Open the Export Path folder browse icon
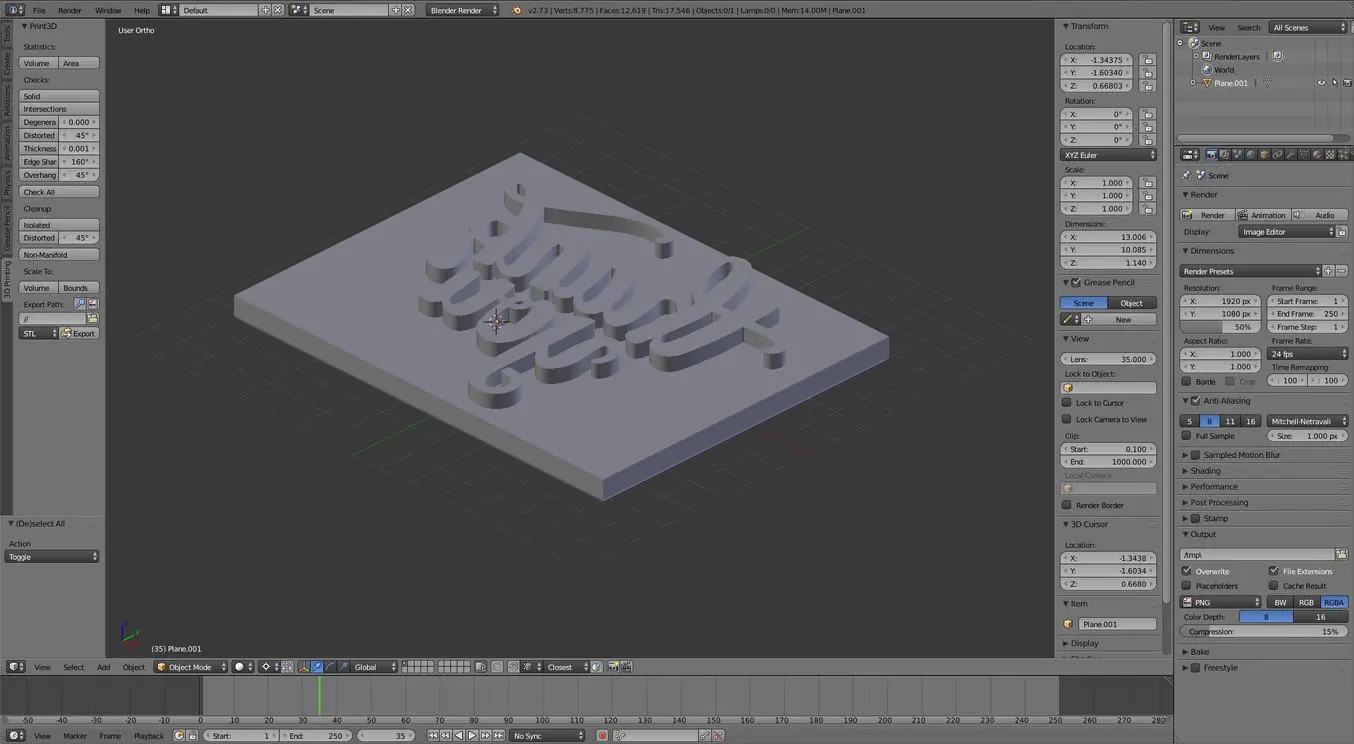This screenshot has width=1354, height=744. point(92,318)
